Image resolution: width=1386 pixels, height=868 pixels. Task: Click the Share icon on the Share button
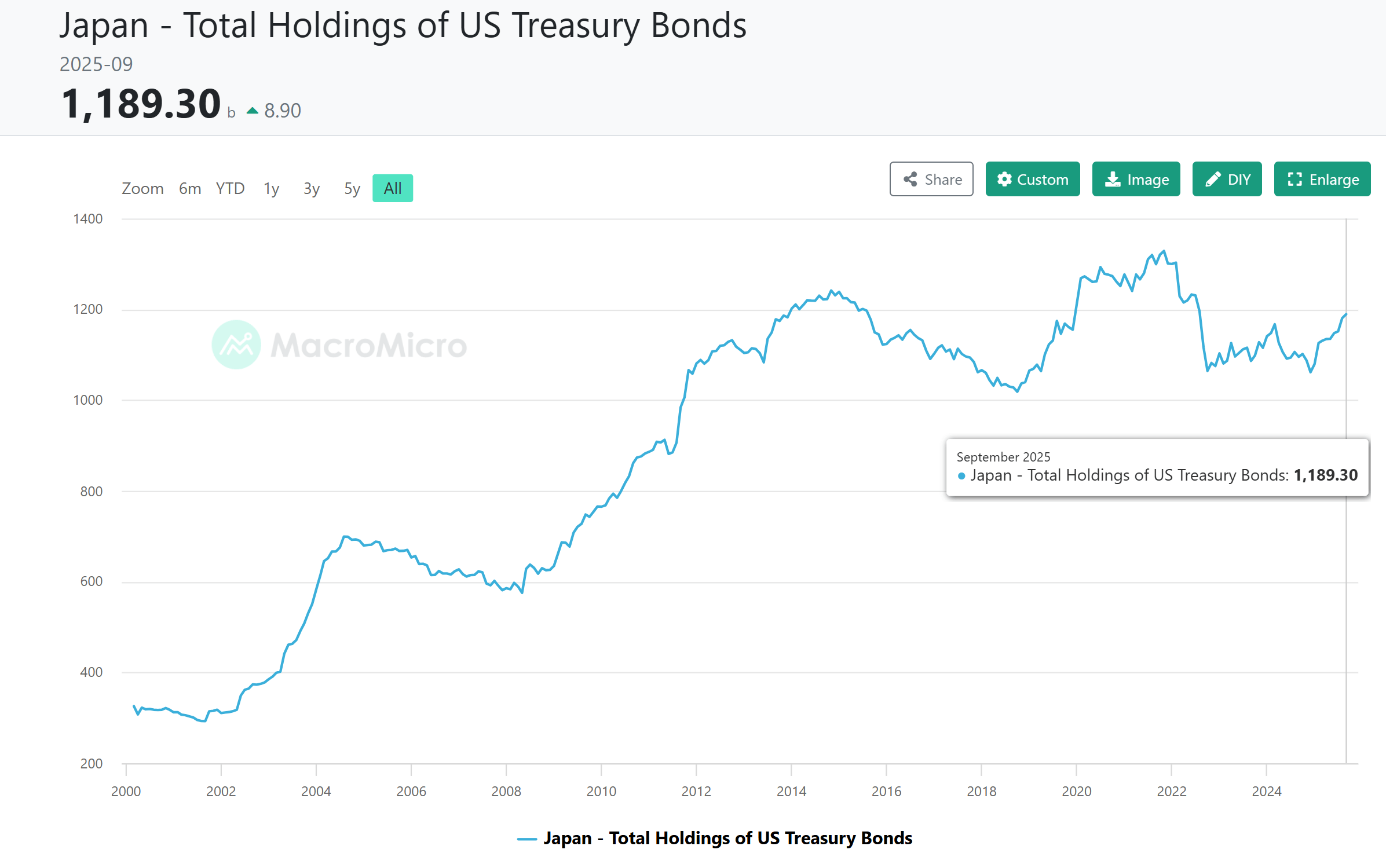click(911, 180)
